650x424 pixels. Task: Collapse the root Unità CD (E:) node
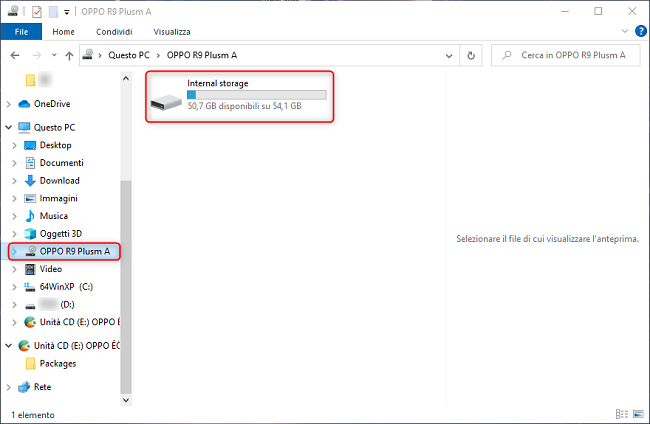[x=8, y=346]
